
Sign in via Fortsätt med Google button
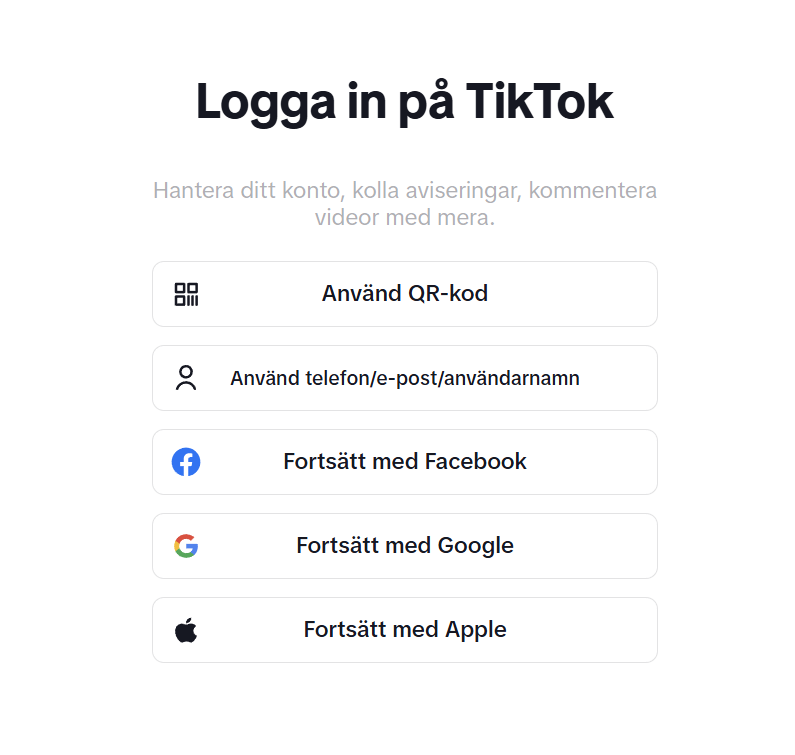(405, 546)
